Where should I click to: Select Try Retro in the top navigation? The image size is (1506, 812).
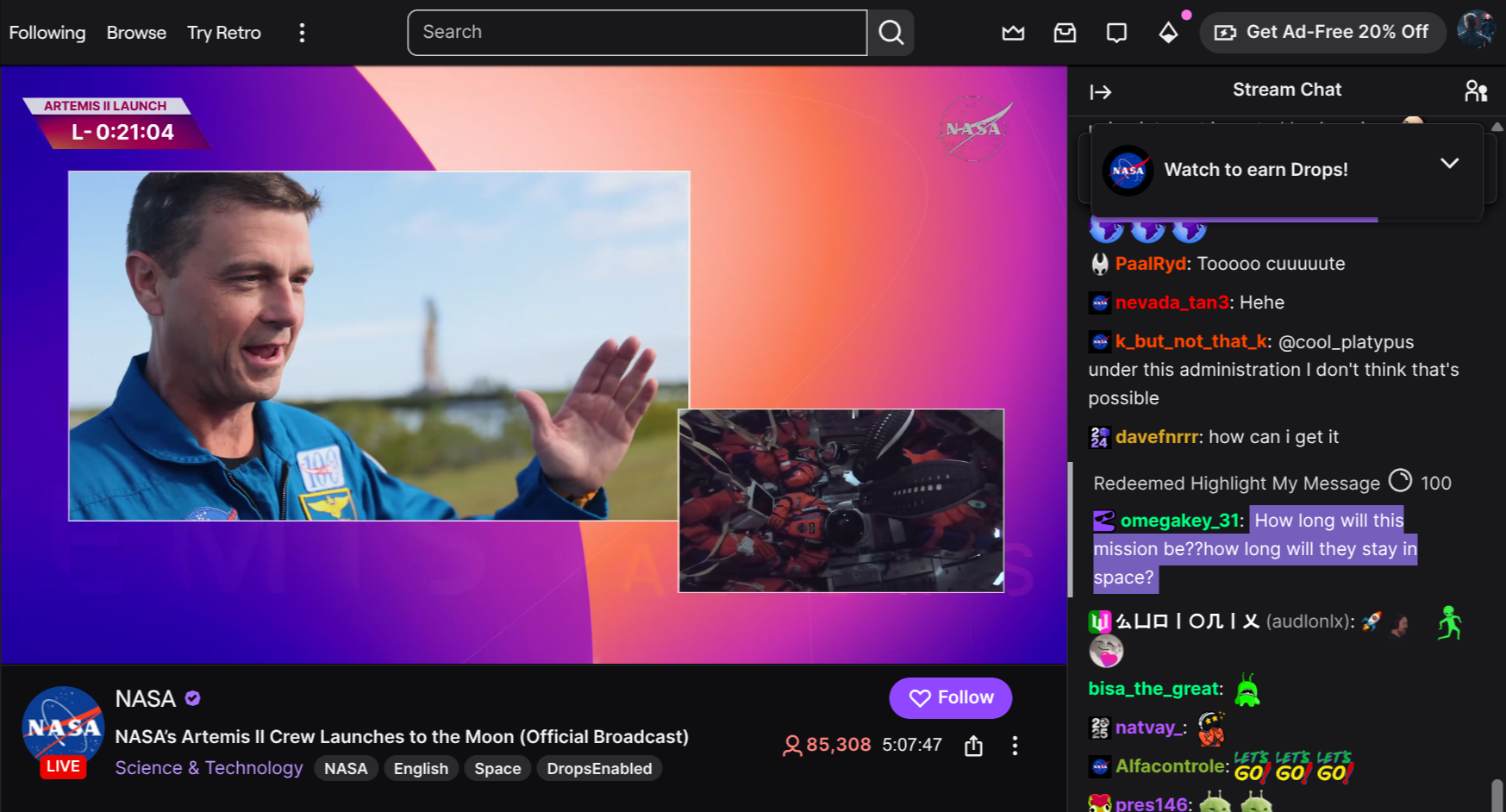[x=224, y=33]
